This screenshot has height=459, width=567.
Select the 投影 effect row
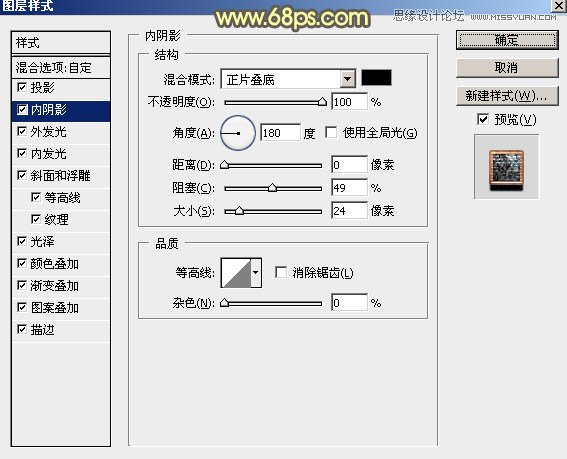point(61,88)
